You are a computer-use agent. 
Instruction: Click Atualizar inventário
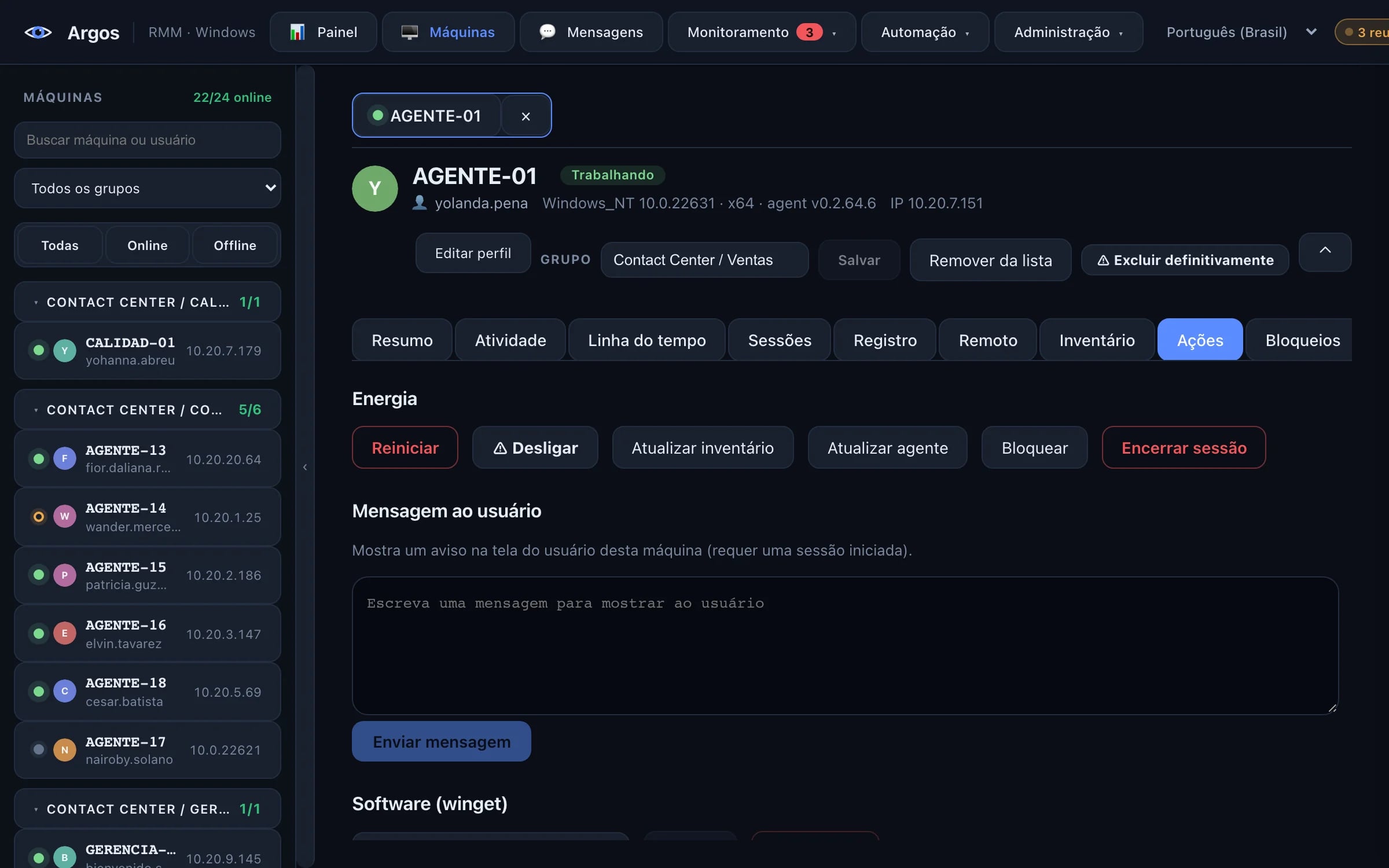703,447
